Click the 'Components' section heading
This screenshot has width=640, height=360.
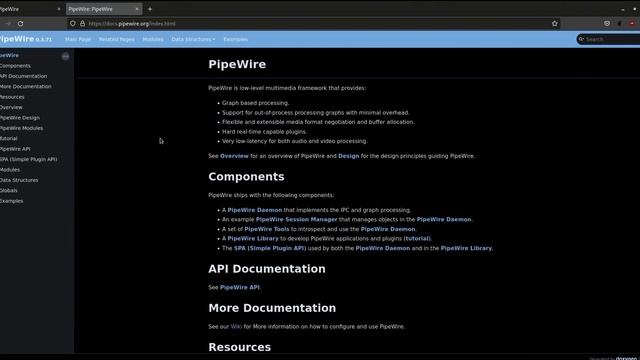tap(246, 177)
